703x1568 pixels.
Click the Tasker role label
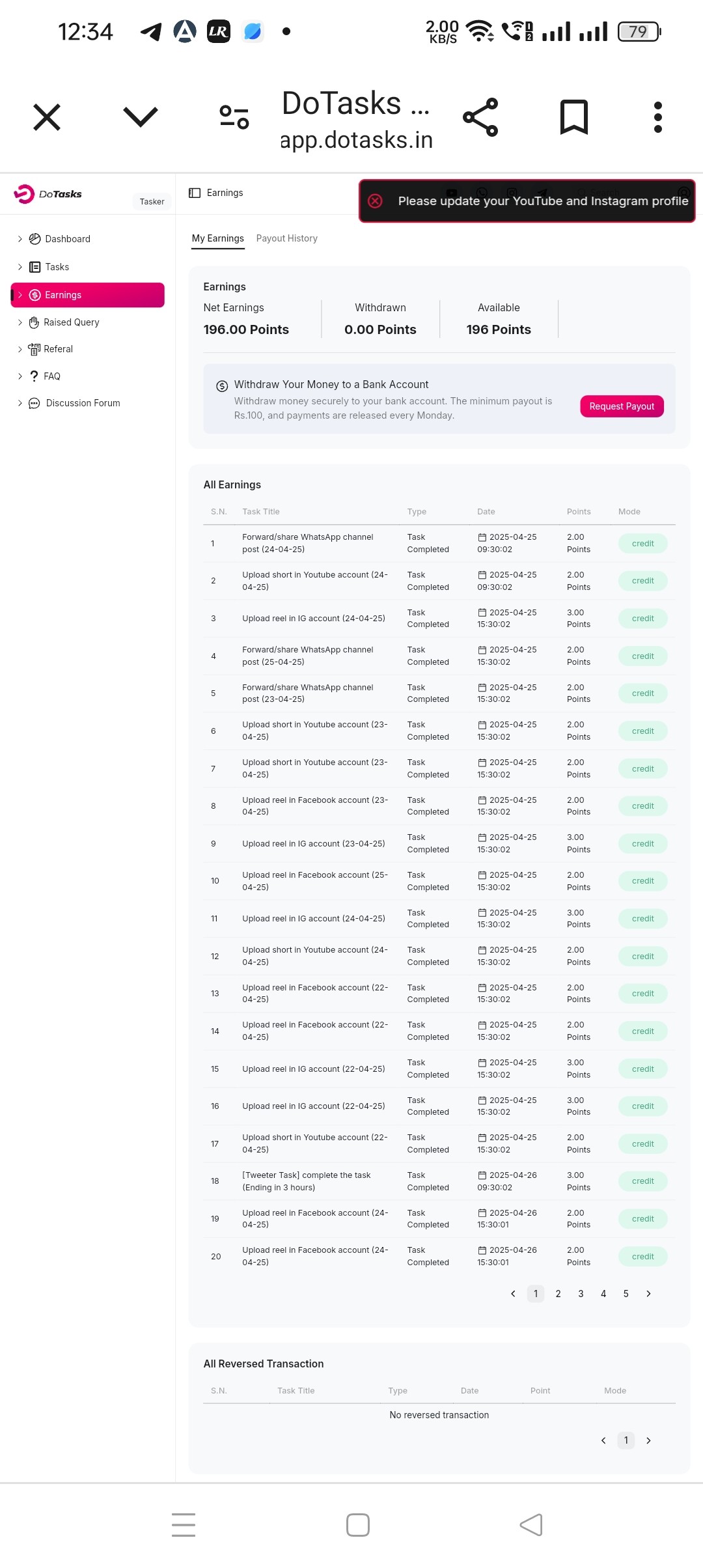152,202
